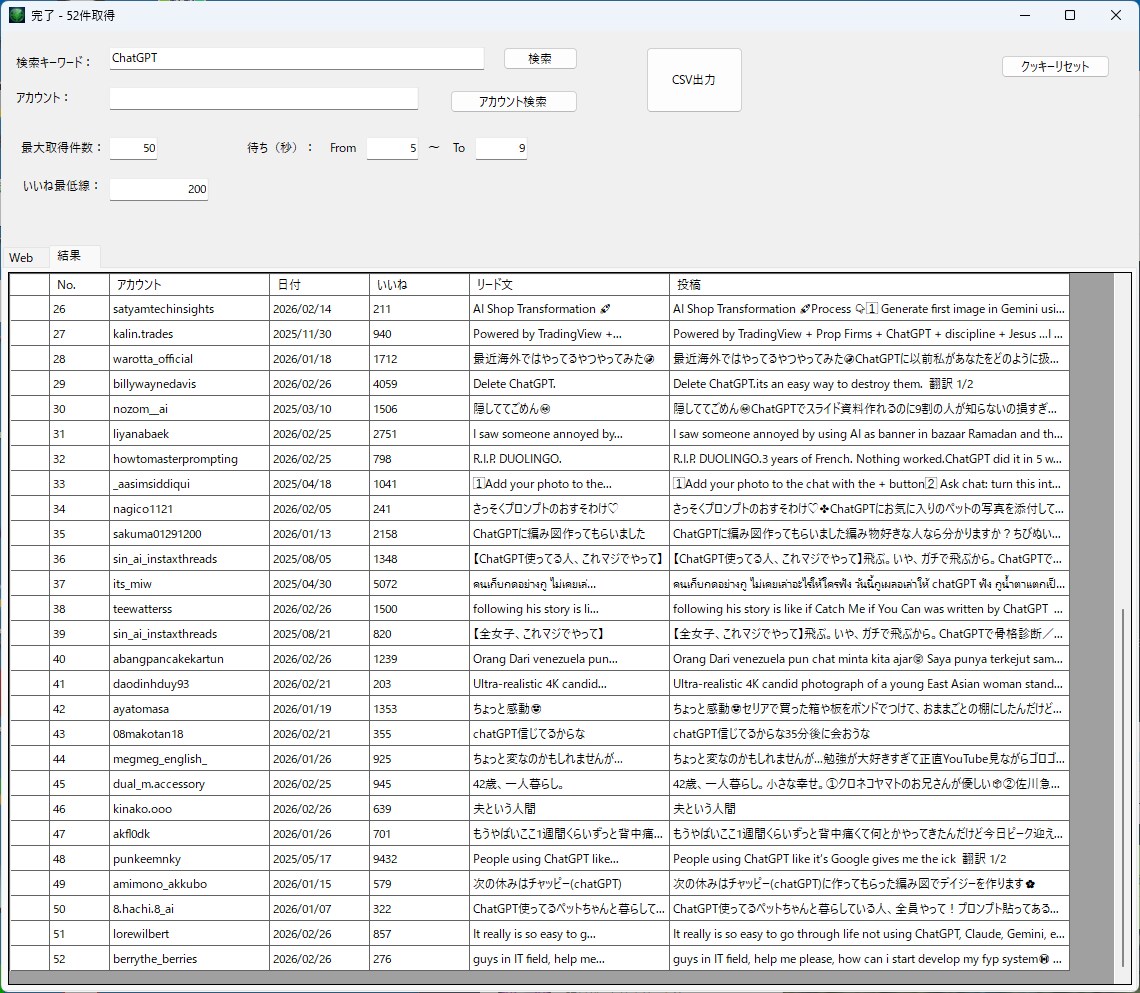Viewport: 1140px width, 993px height.
Task: Select account cell nozom__ai
Action: 189,409
